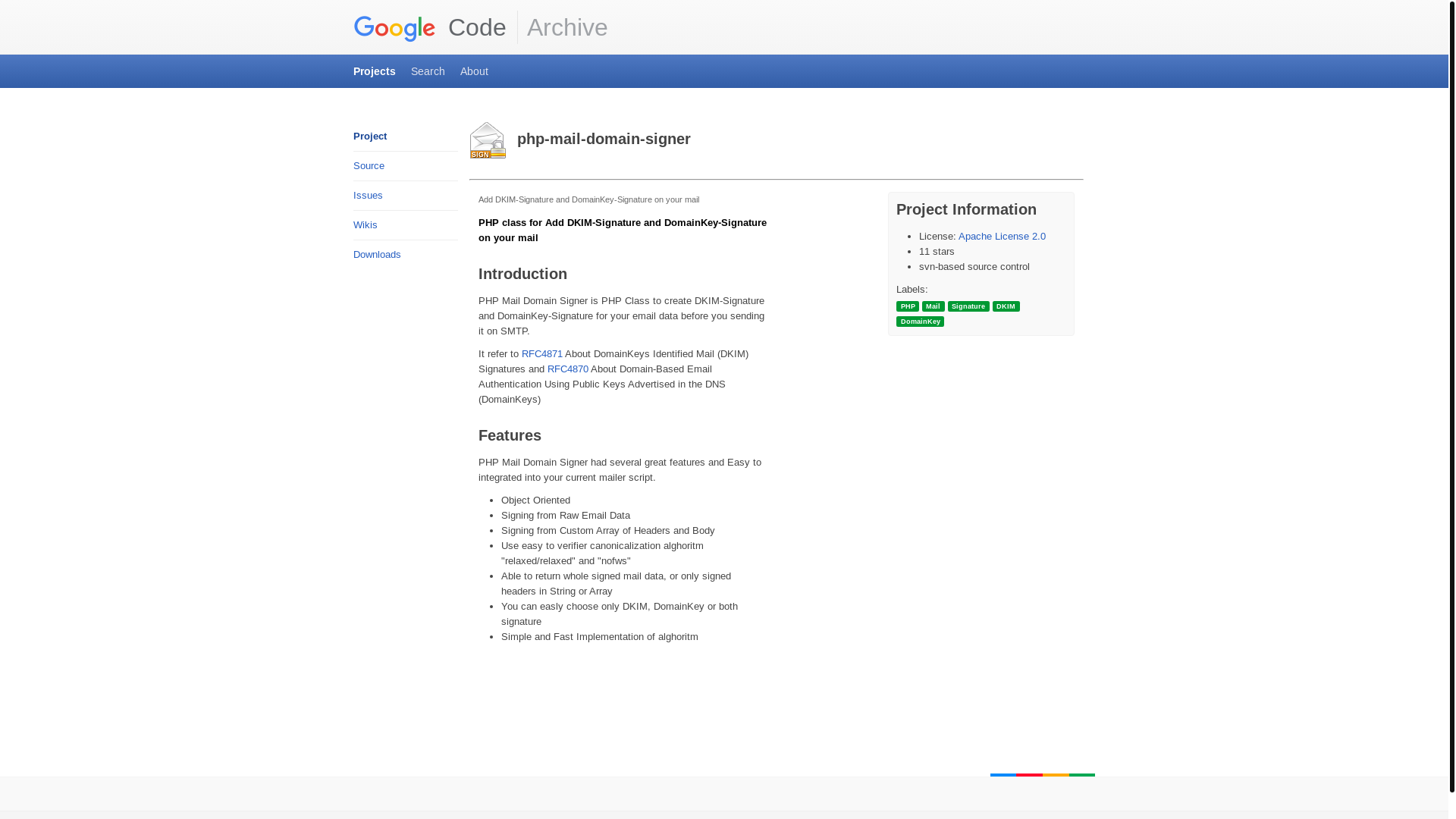Open the About navigation tab

tap(474, 71)
